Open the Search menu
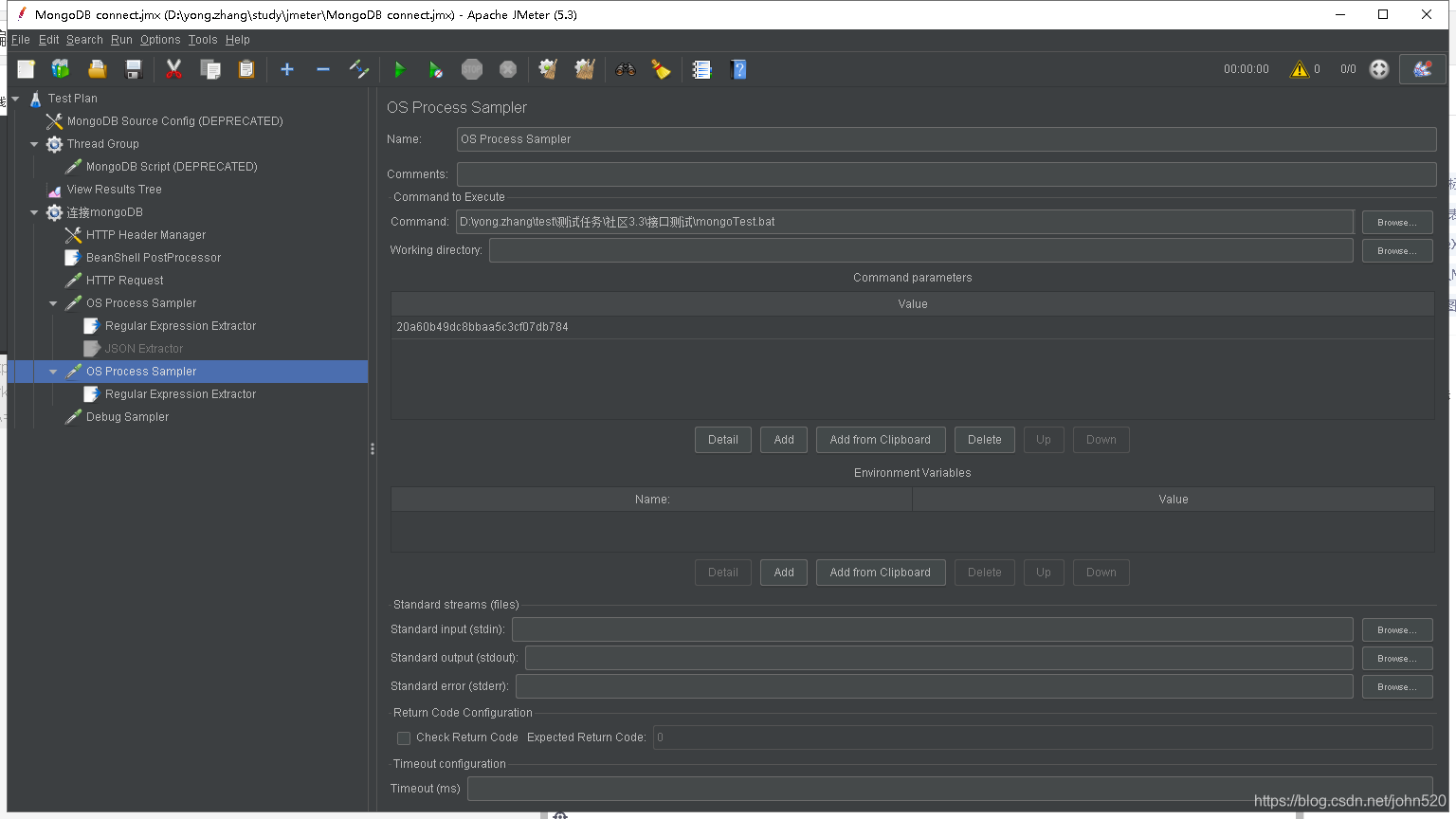 tap(84, 40)
